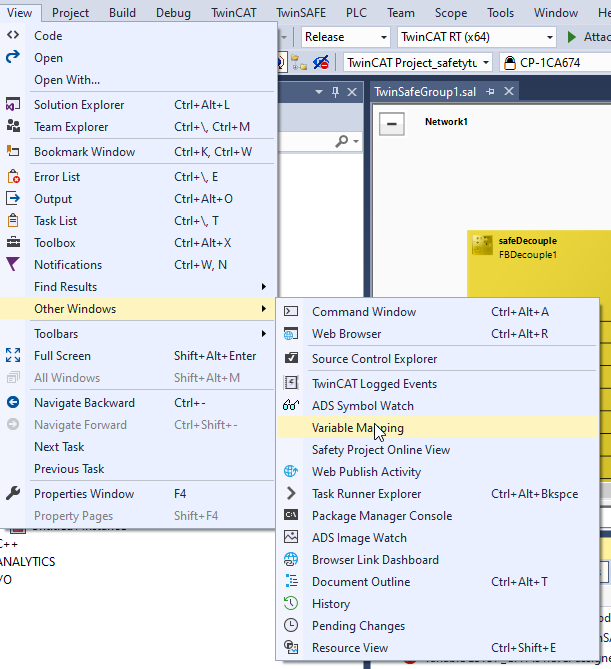Click the Resource View icon
The width and height of the screenshot is (611, 669).
coord(291,647)
